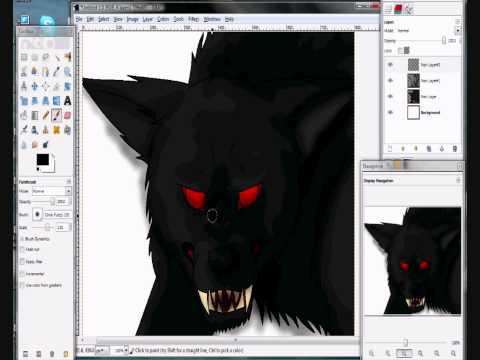
Task: Select the Measure compass tool
Action: tap(24, 86)
